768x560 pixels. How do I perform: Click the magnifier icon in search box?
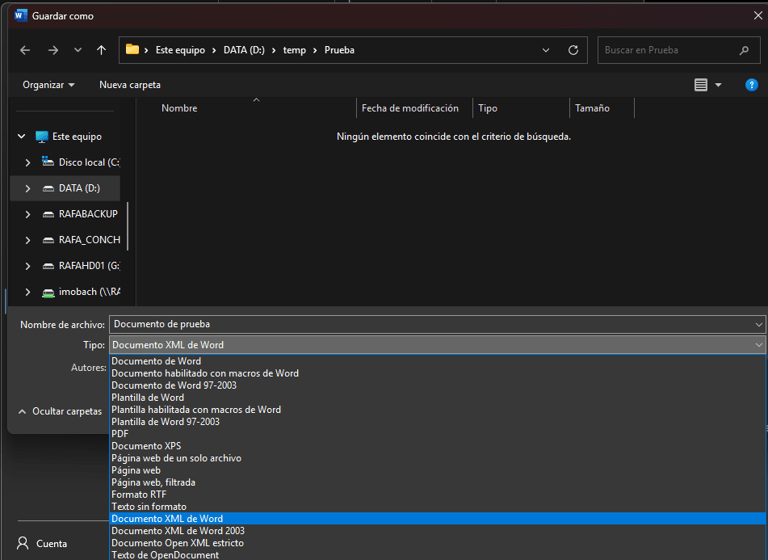point(744,50)
